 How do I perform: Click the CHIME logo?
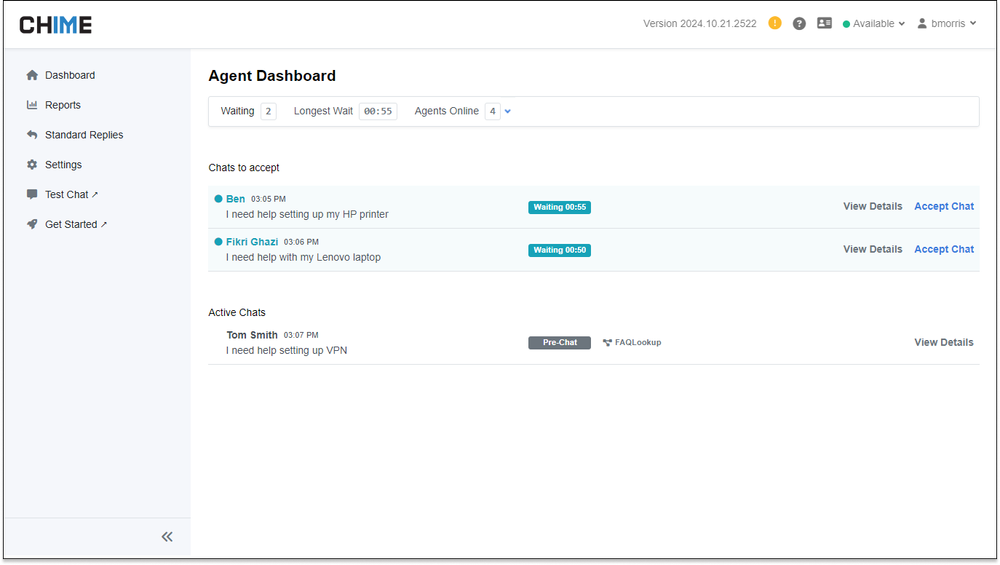pyautogui.click(x=55, y=25)
